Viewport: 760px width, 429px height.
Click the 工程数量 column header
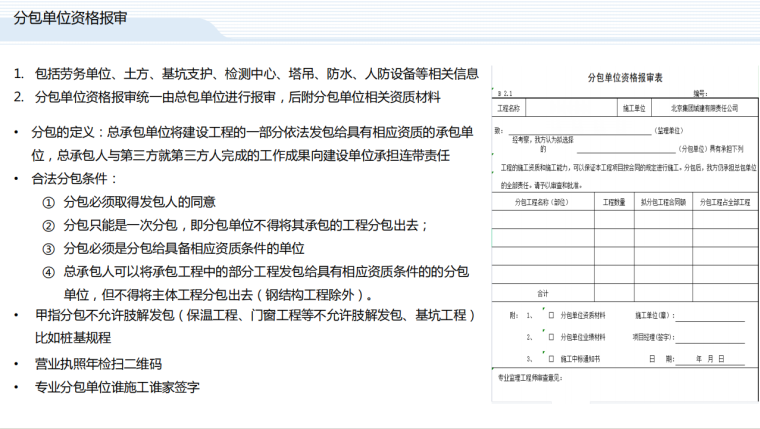click(613, 202)
